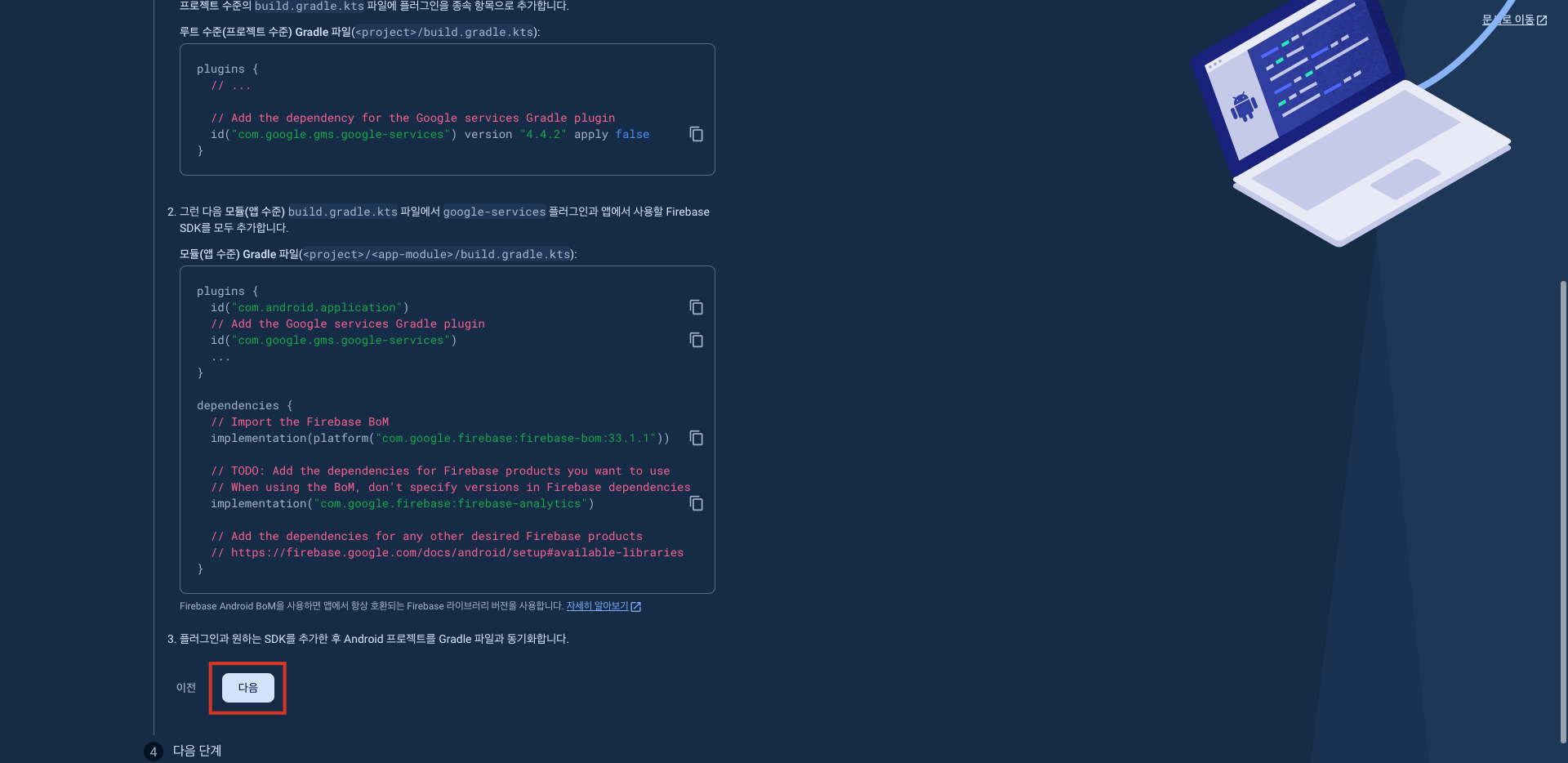This screenshot has height=763, width=1568.
Task: Click the comment "// Import the Firebase BoM"
Action: [300, 422]
